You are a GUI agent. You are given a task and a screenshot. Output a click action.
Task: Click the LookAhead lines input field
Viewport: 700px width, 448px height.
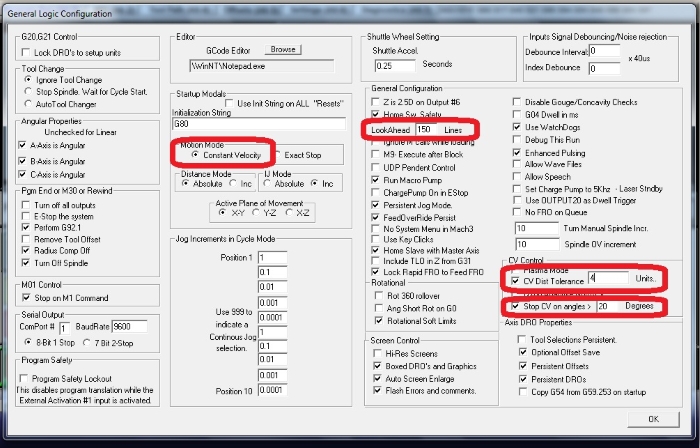pos(426,130)
